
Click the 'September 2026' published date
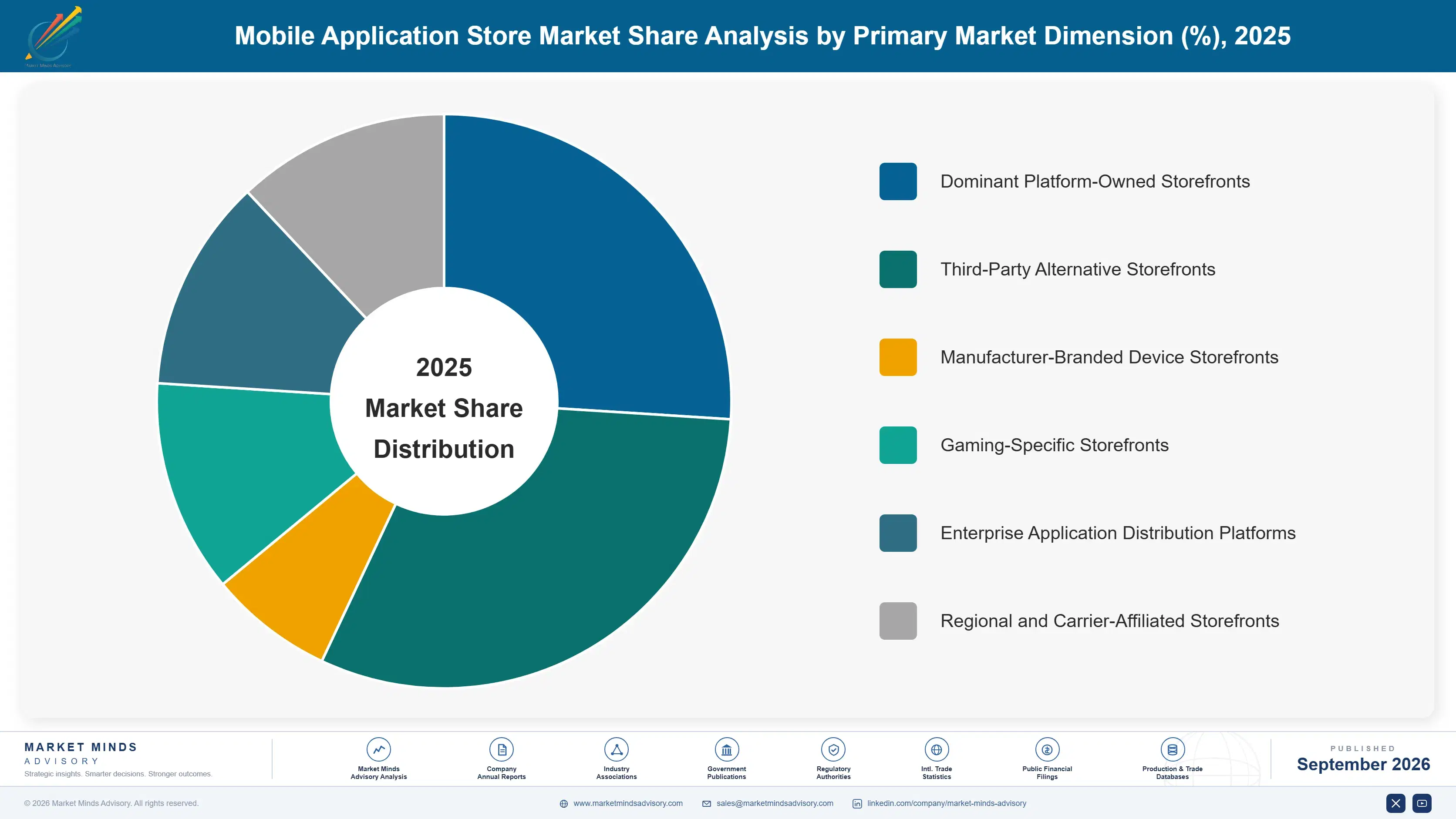click(1363, 764)
